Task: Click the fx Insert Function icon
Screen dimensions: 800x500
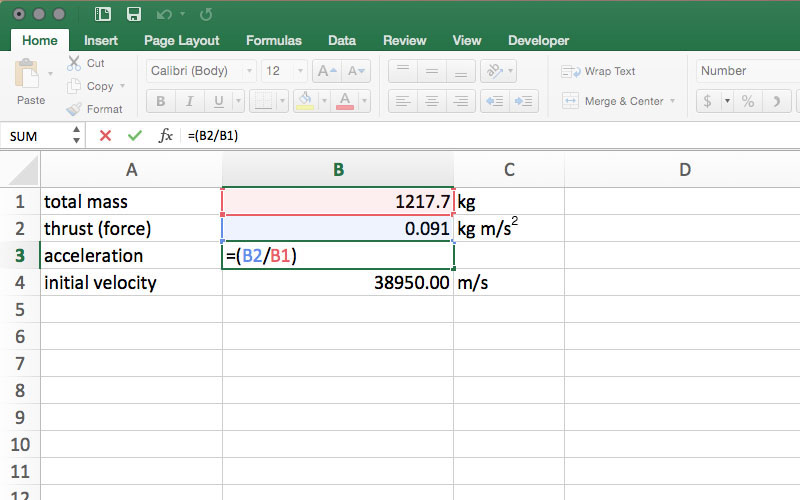Action: click(166, 135)
